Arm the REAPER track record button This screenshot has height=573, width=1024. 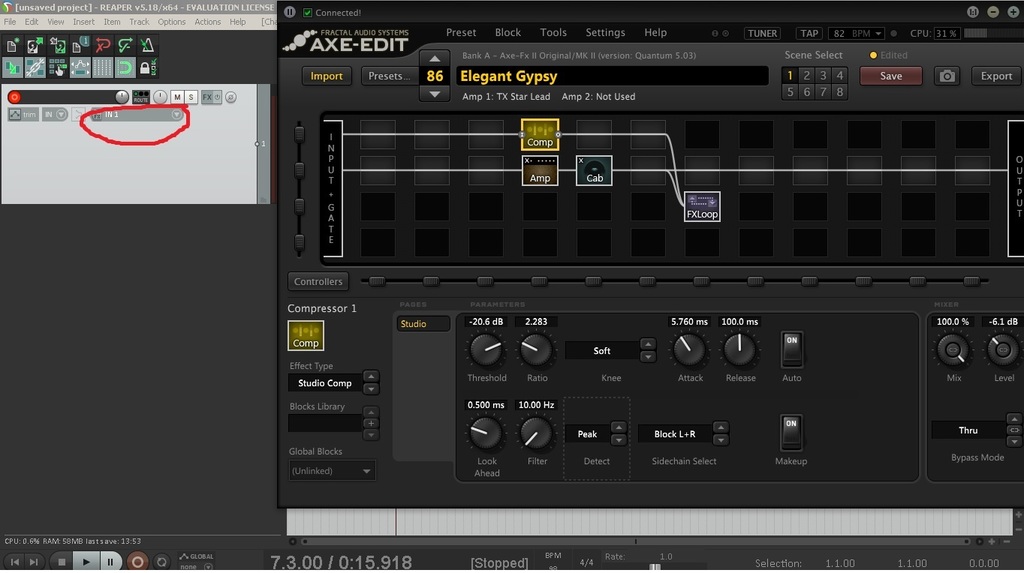[x=14, y=97]
